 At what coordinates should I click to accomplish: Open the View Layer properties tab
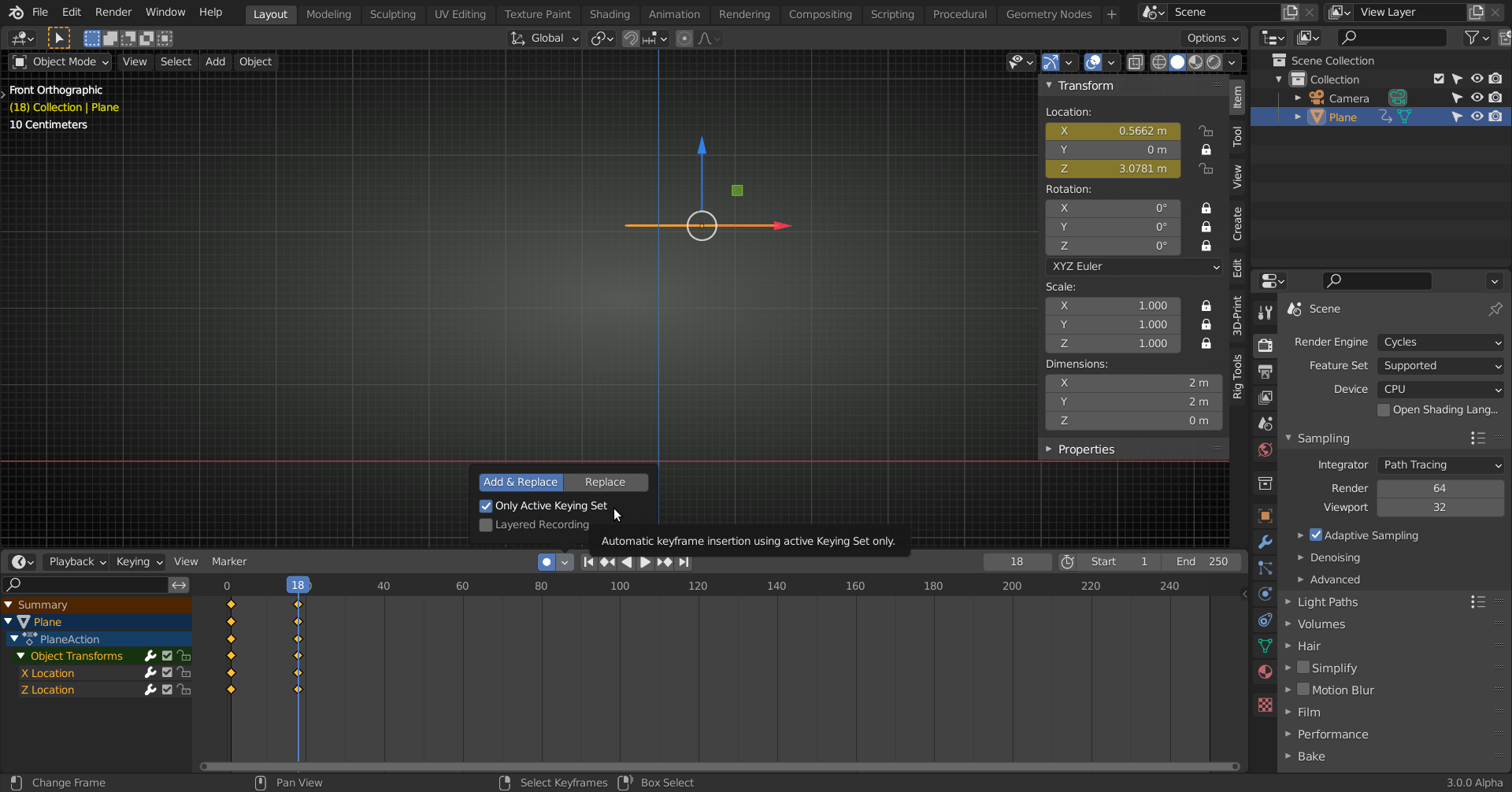click(x=1265, y=398)
